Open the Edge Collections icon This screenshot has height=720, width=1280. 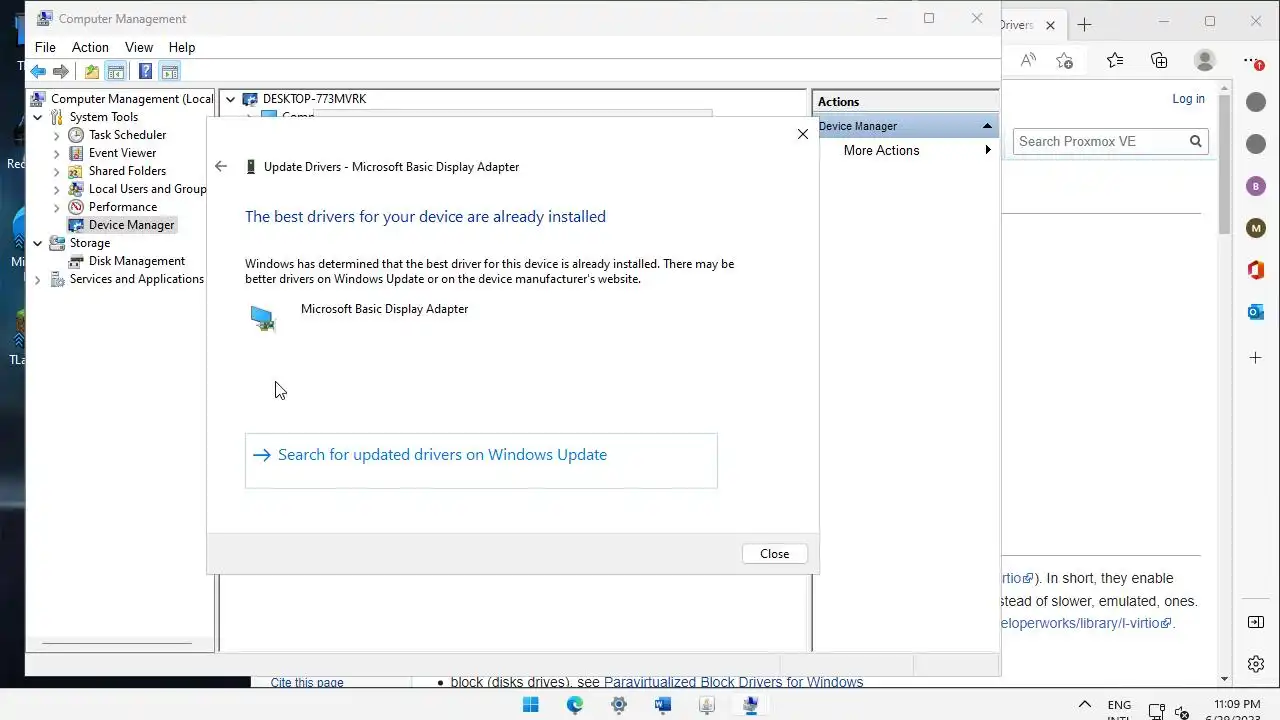pyautogui.click(x=1159, y=60)
